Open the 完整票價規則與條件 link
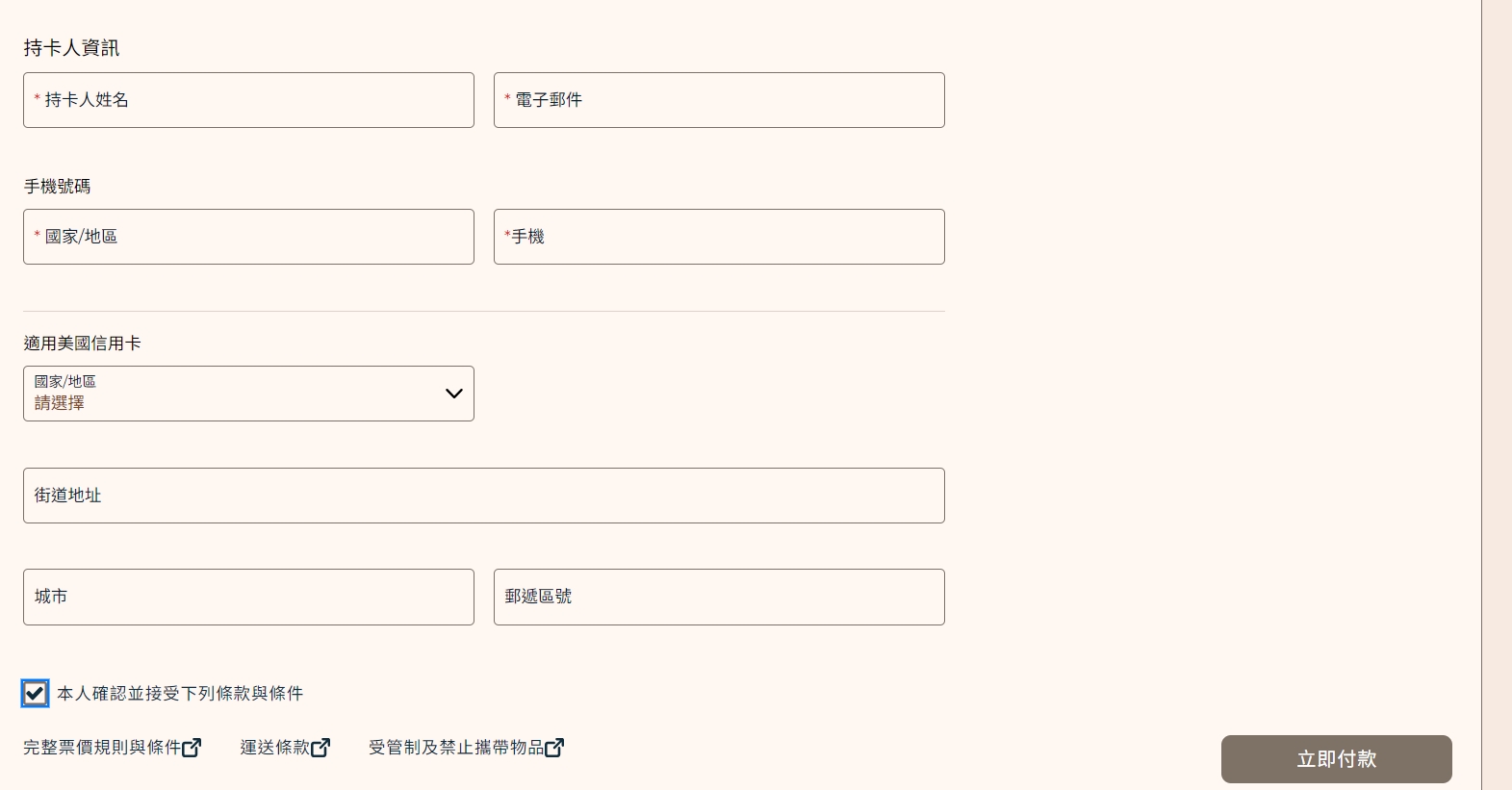Viewport: 1512px width, 790px height. (100, 747)
